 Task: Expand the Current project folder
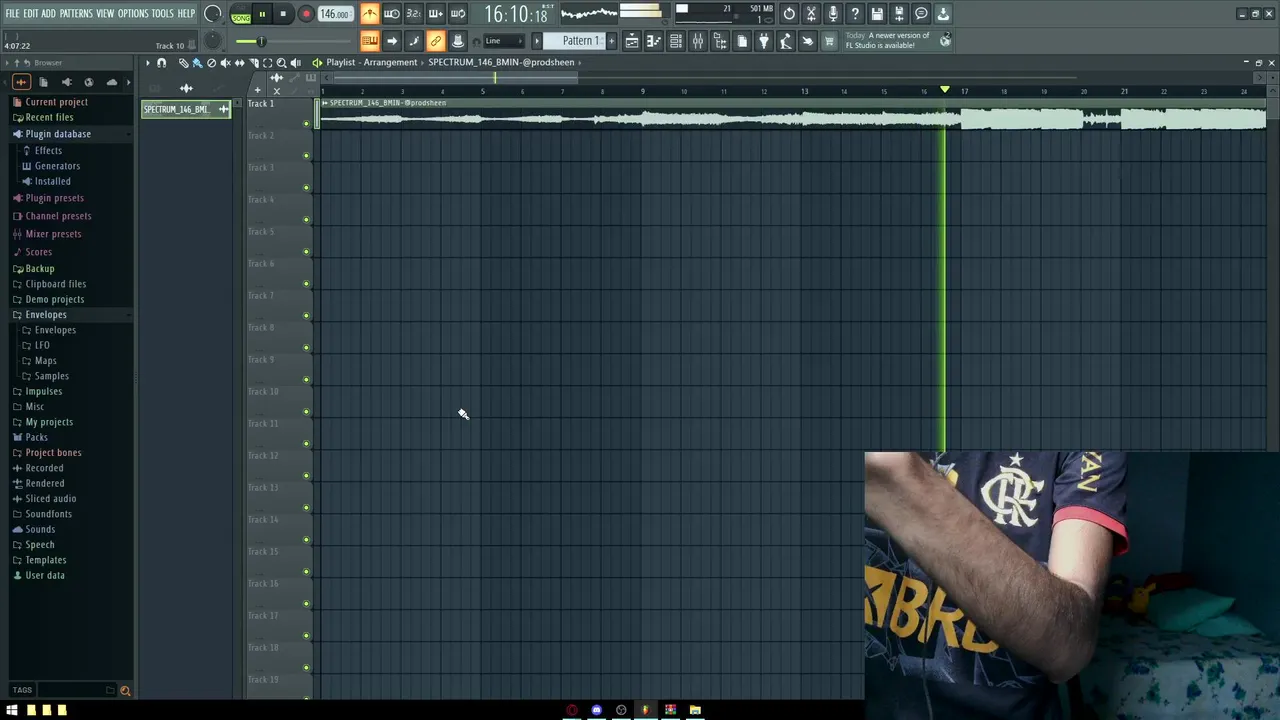[56, 102]
